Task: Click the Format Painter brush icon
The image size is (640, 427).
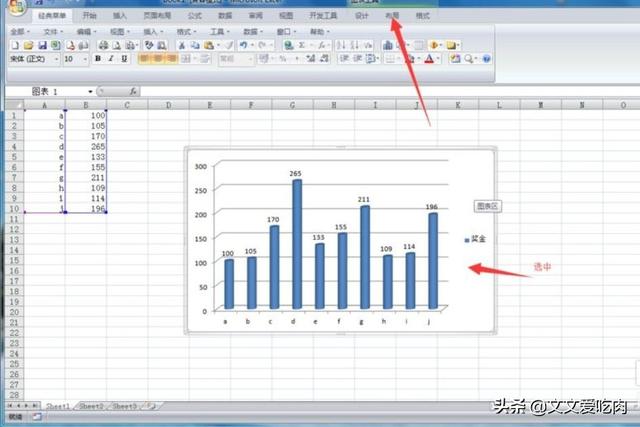Action: (x=229, y=45)
